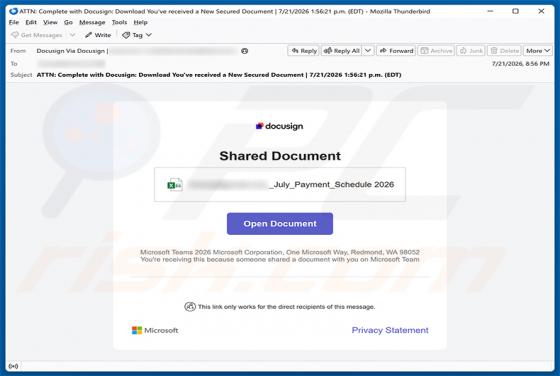560x376 pixels.
Task: Click the Open Document button
Action: 280,224
